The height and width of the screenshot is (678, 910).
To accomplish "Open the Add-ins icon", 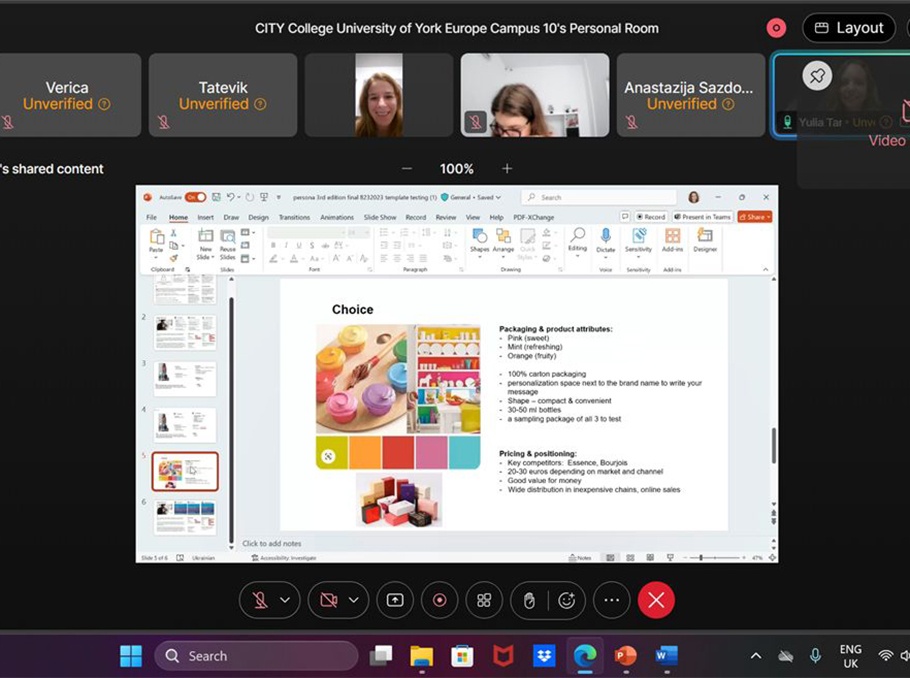I will point(672,235).
